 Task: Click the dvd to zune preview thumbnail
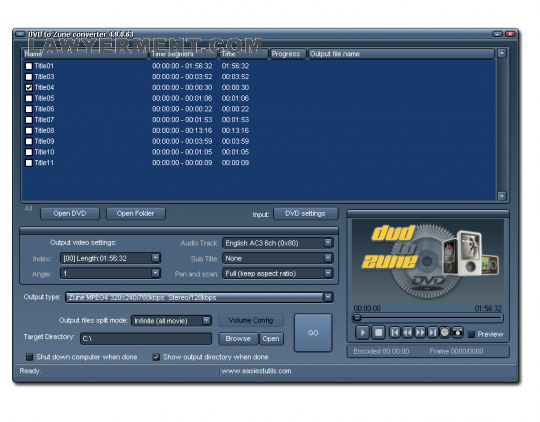coord(428,261)
